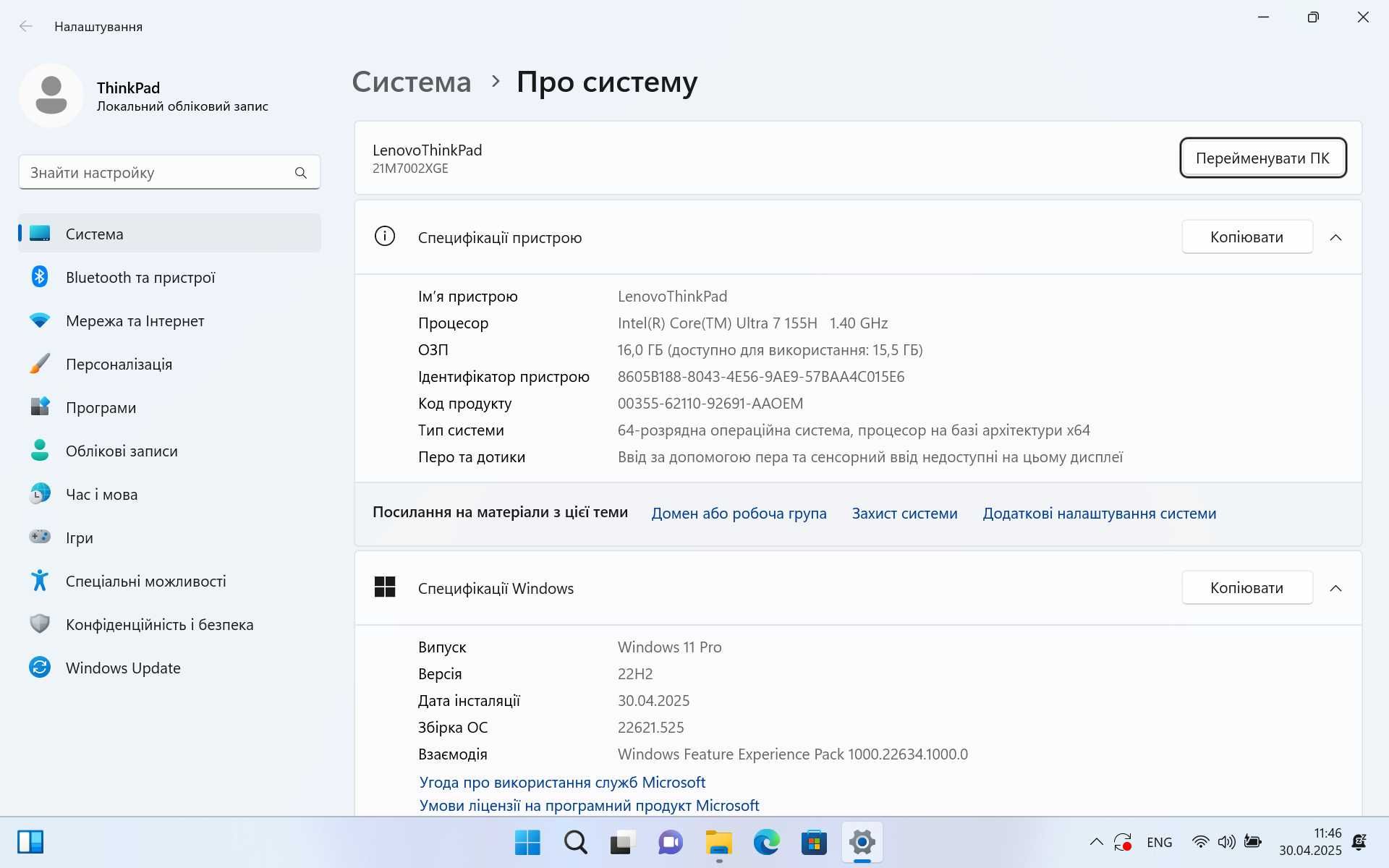Click the RAM value 16,0 ГБ
Viewport: 1389px width, 868px height.
770,350
